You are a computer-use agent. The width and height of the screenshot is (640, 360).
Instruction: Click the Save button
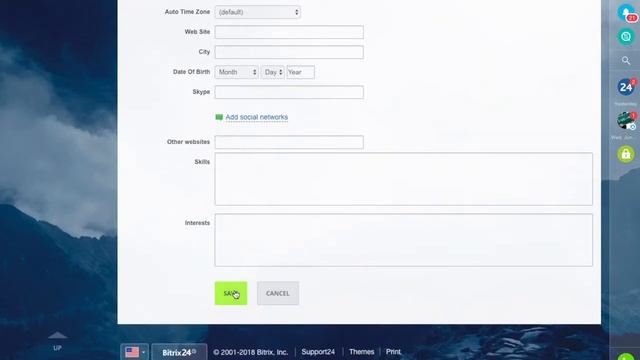point(231,293)
